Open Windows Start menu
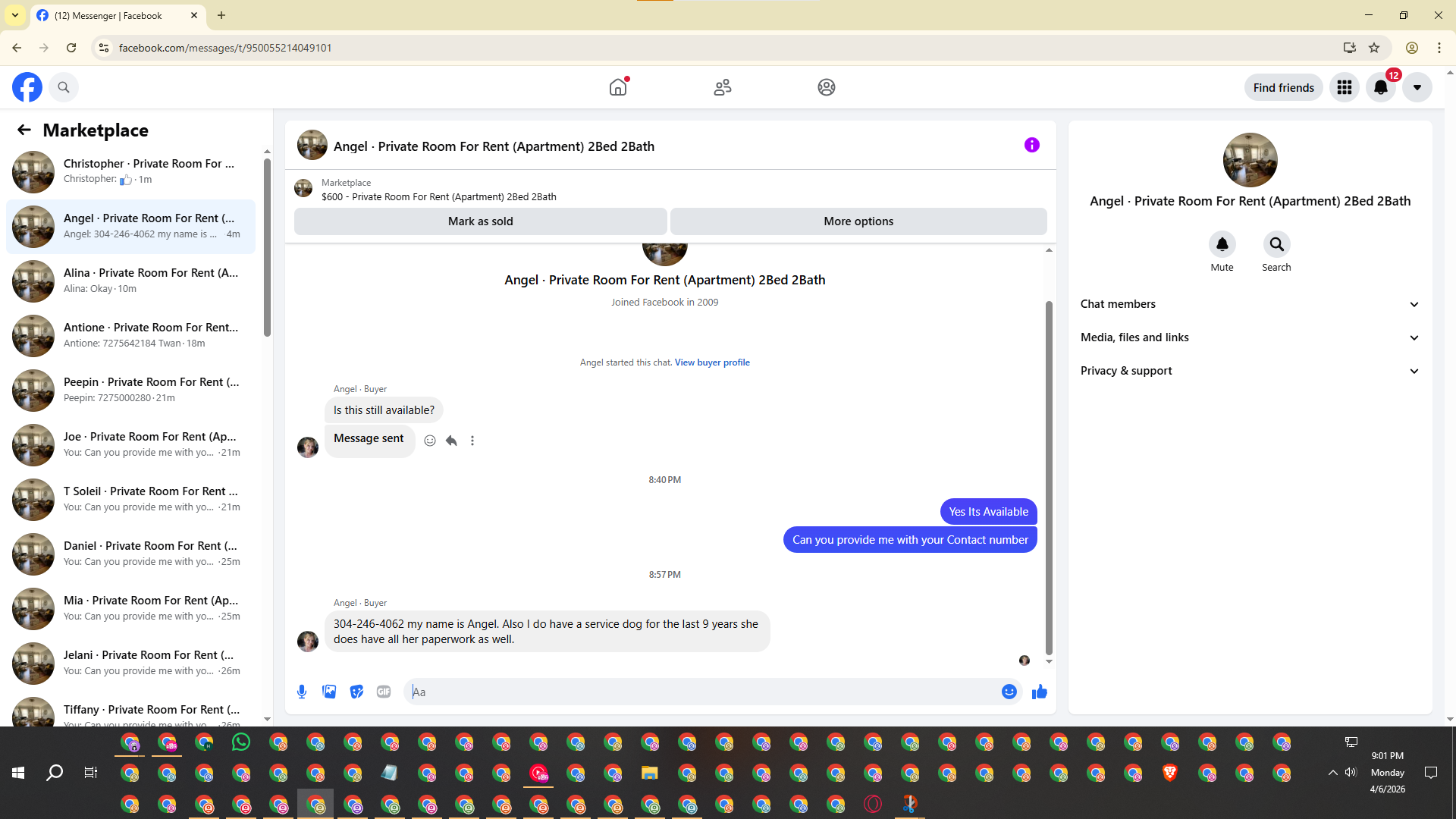This screenshot has height=819, width=1456. pyautogui.click(x=18, y=773)
